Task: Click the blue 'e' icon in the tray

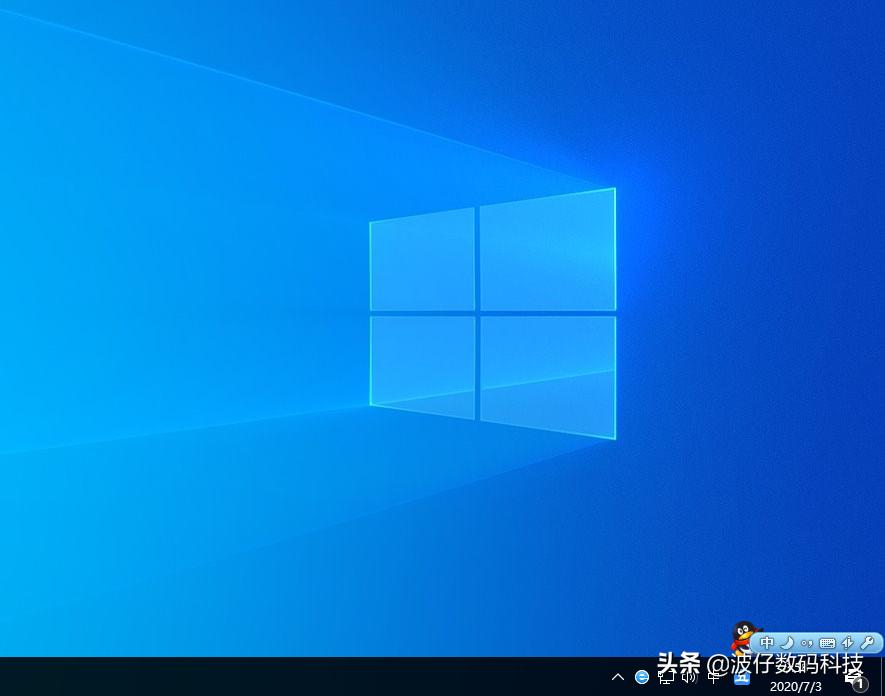Action: 643,679
